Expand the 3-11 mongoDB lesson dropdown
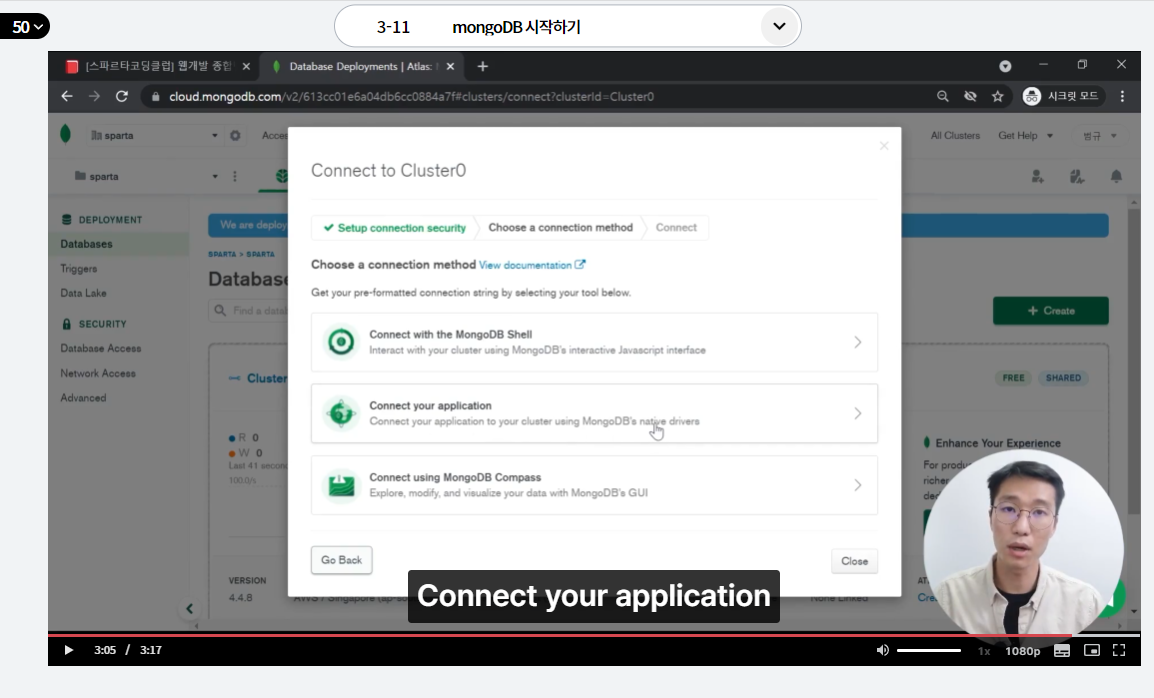The image size is (1154, 698). pyautogui.click(x=779, y=27)
